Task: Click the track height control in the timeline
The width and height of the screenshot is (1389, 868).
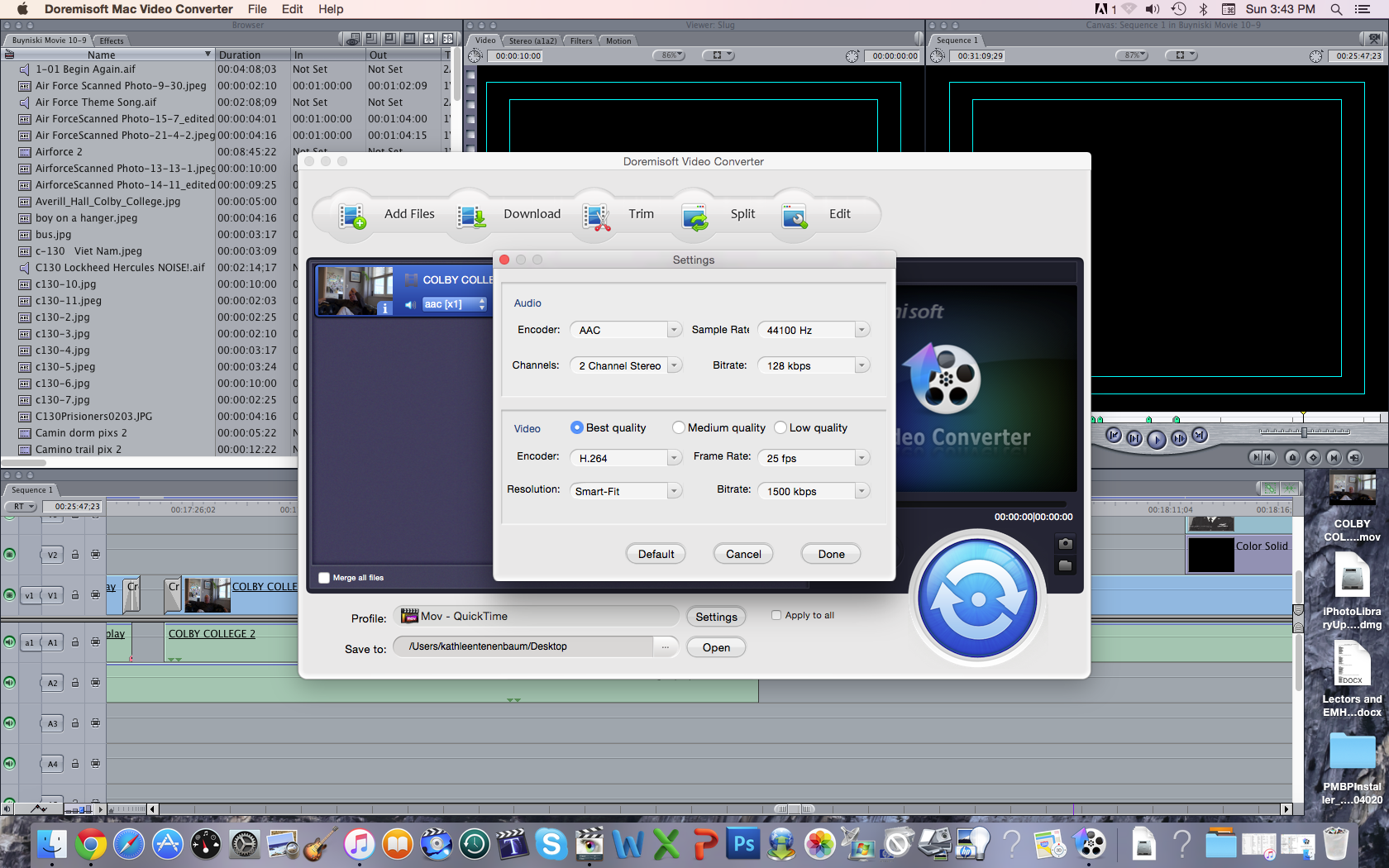Action: click(79, 809)
